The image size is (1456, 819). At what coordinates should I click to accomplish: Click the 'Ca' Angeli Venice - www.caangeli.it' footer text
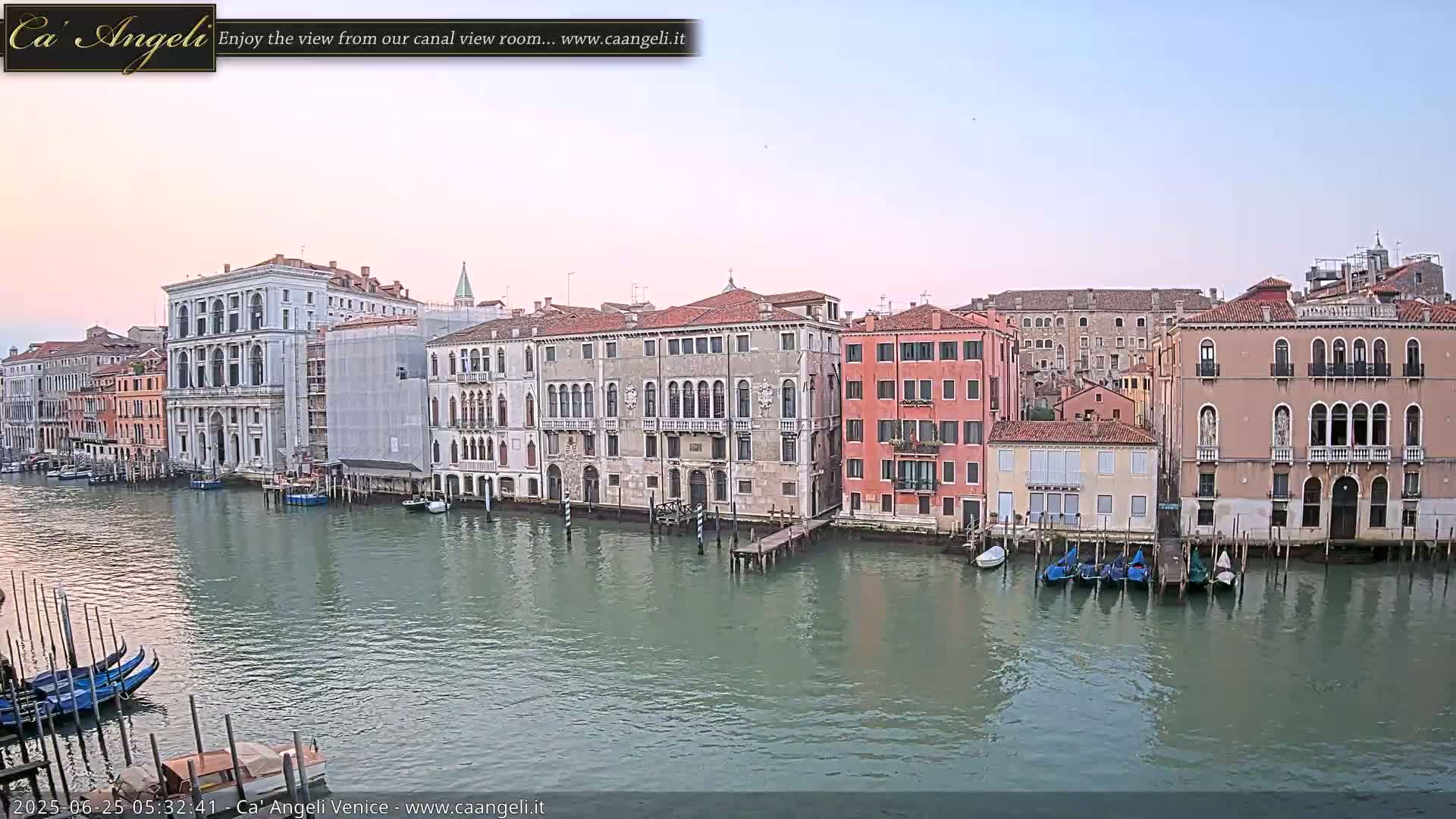point(391,807)
